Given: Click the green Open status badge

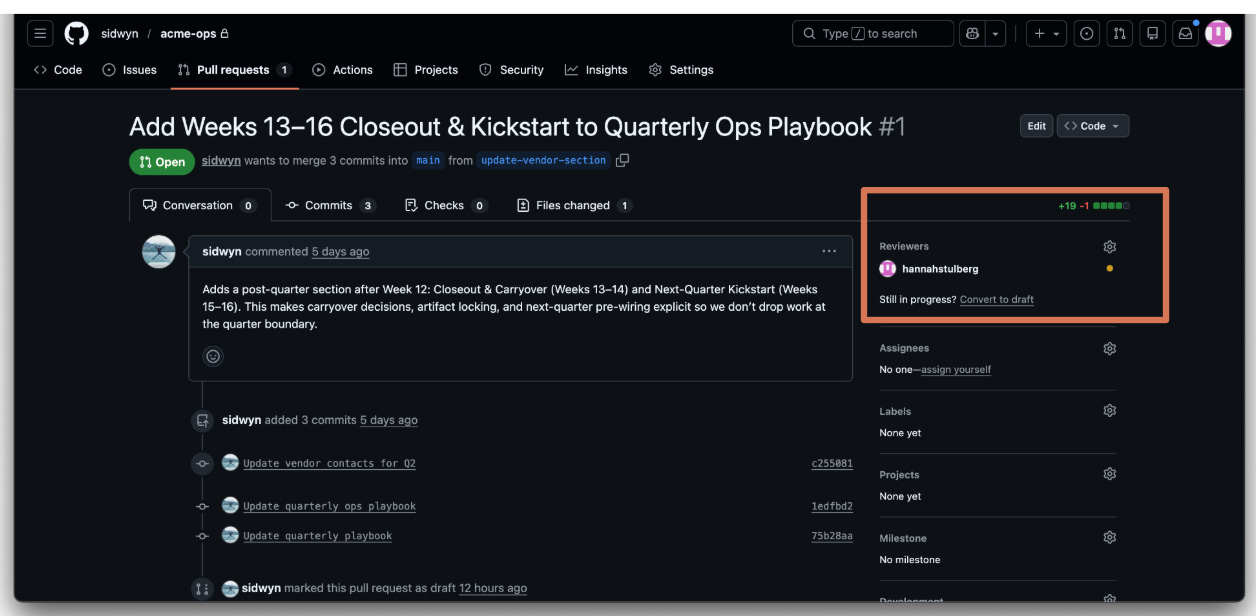Looking at the screenshot, I should tap(162, 162).
